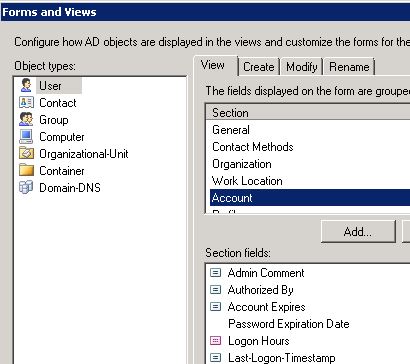Select the Account section row
Screen dimensions: 410x364
click(310, 198)
